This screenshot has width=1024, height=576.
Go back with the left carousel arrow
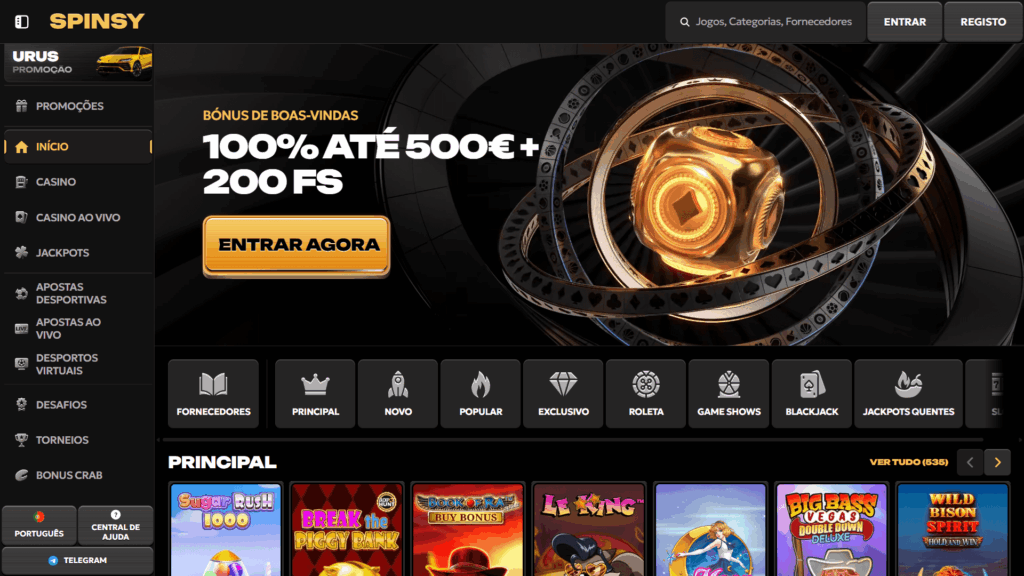(x=970, y=462)
